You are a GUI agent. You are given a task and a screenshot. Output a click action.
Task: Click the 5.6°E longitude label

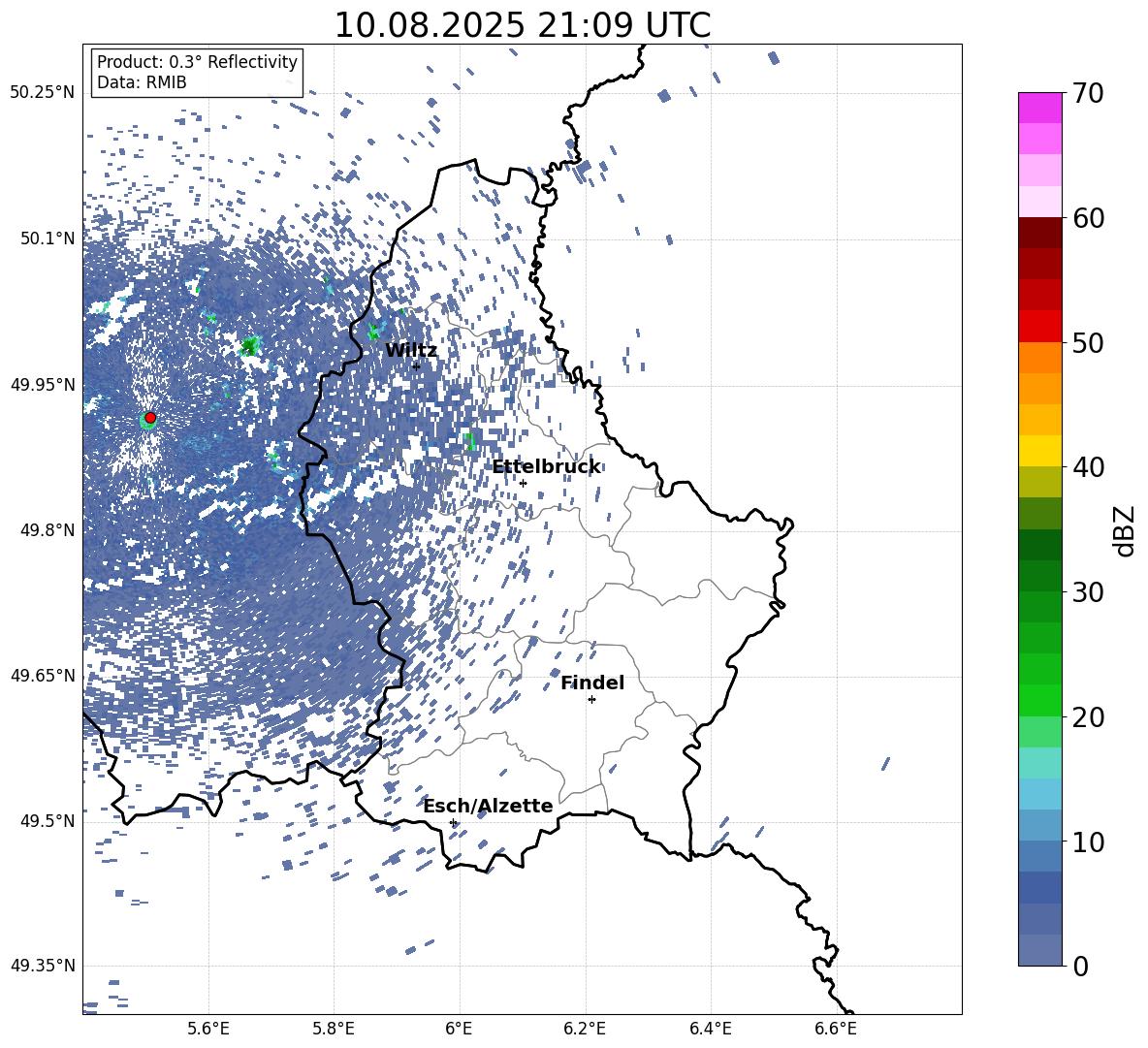208,1029
